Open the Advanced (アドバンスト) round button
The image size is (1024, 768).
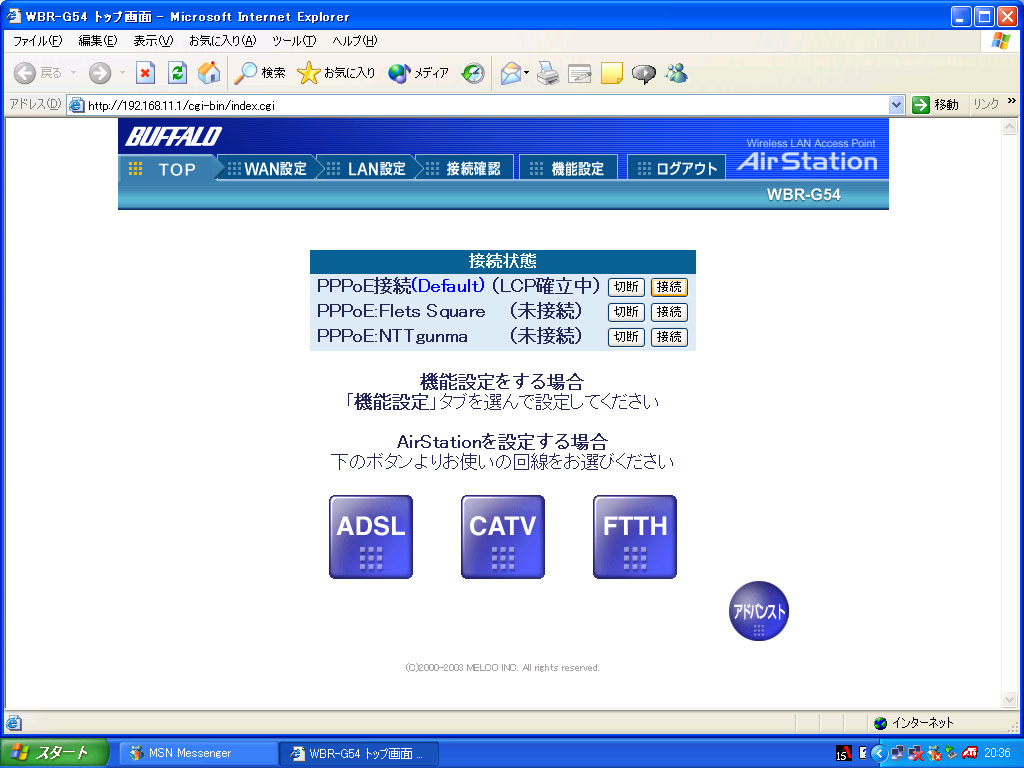tap(759, 611)
